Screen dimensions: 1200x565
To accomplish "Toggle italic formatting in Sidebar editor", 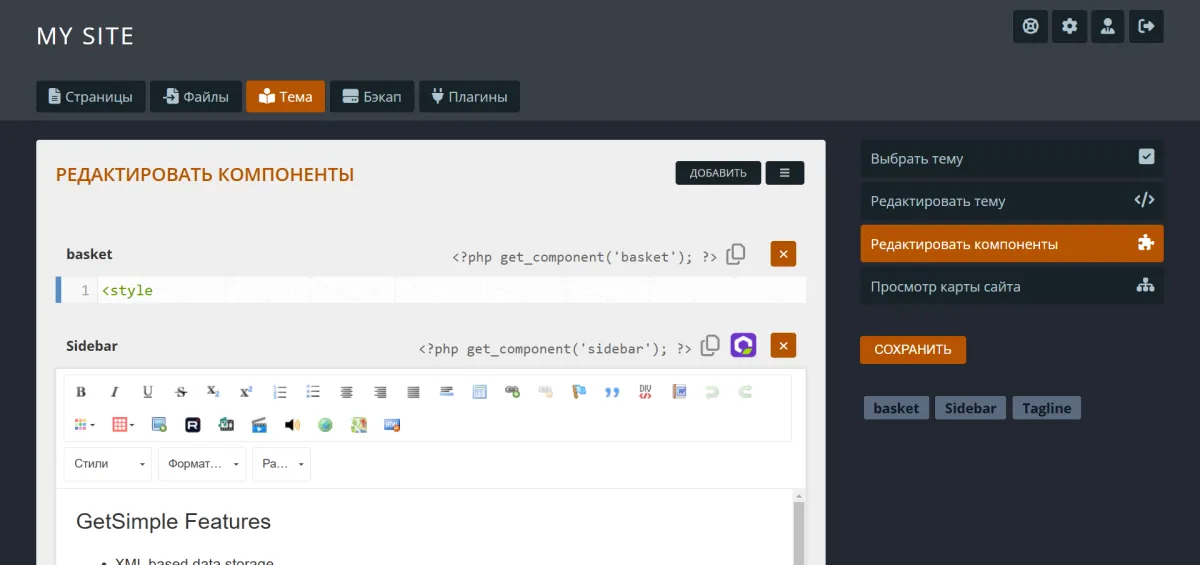I will [114, 392].
